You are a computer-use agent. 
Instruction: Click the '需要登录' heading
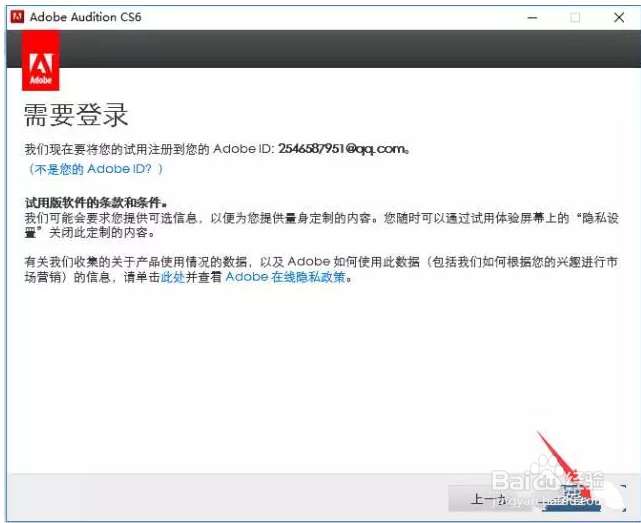click(76, 115)
